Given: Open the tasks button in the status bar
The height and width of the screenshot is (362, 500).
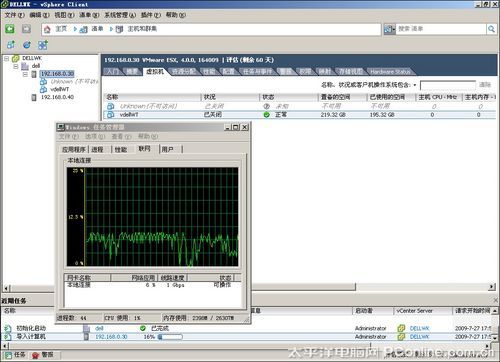Looking at the screenshot, I should pyautogui.click(x=15, y=355).
